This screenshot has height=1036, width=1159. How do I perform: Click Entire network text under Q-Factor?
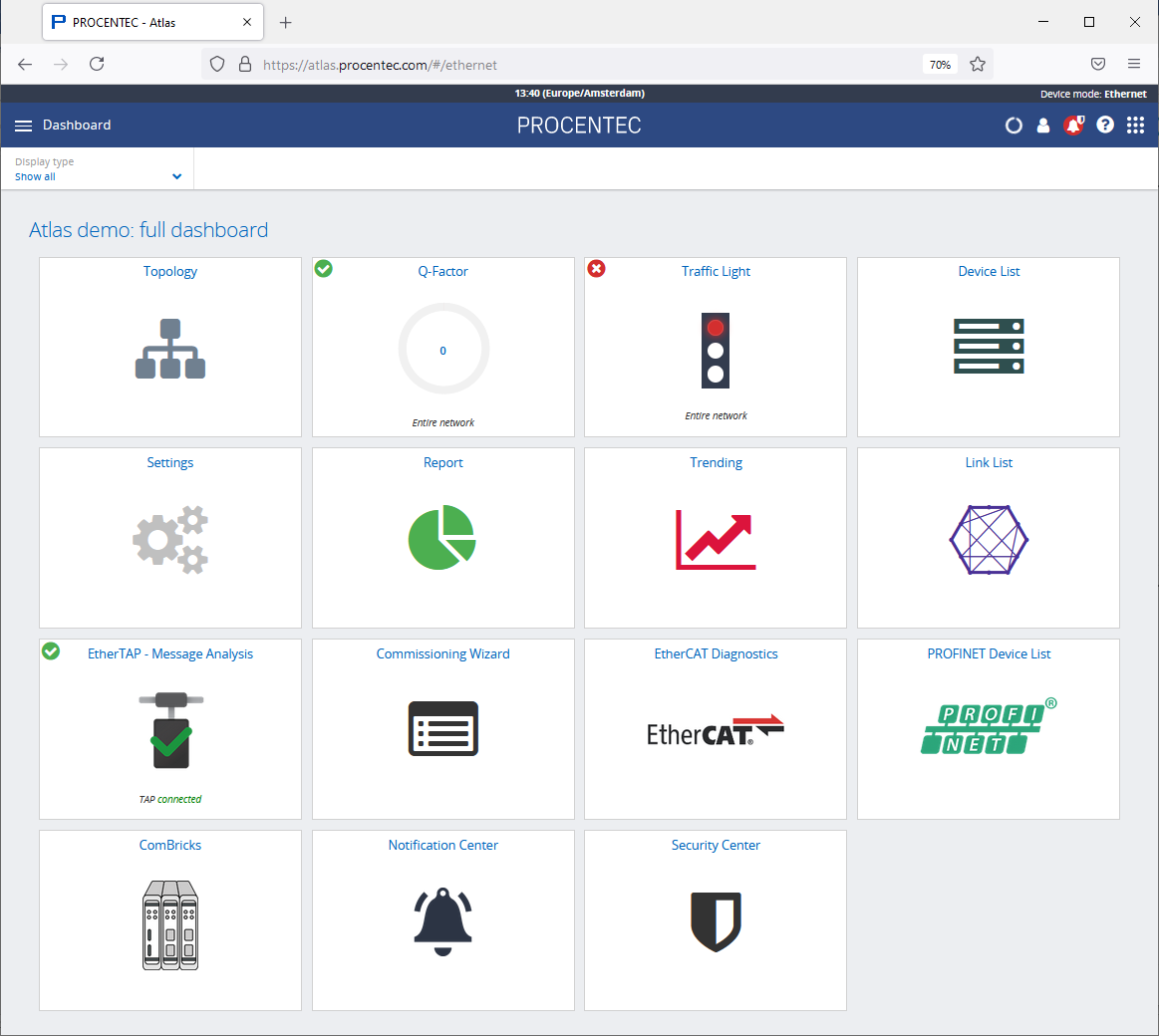tap(442, 422)
